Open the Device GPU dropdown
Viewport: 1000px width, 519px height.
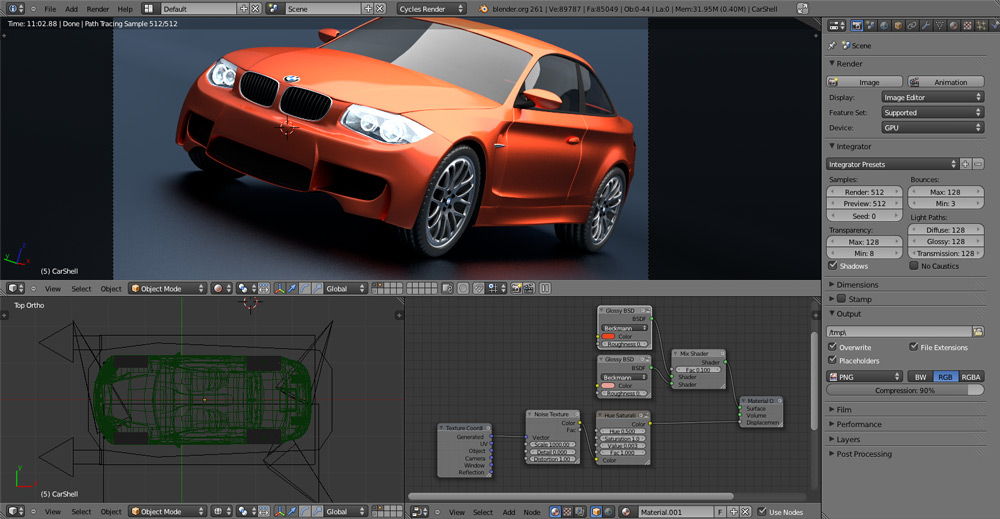[932, 128]
